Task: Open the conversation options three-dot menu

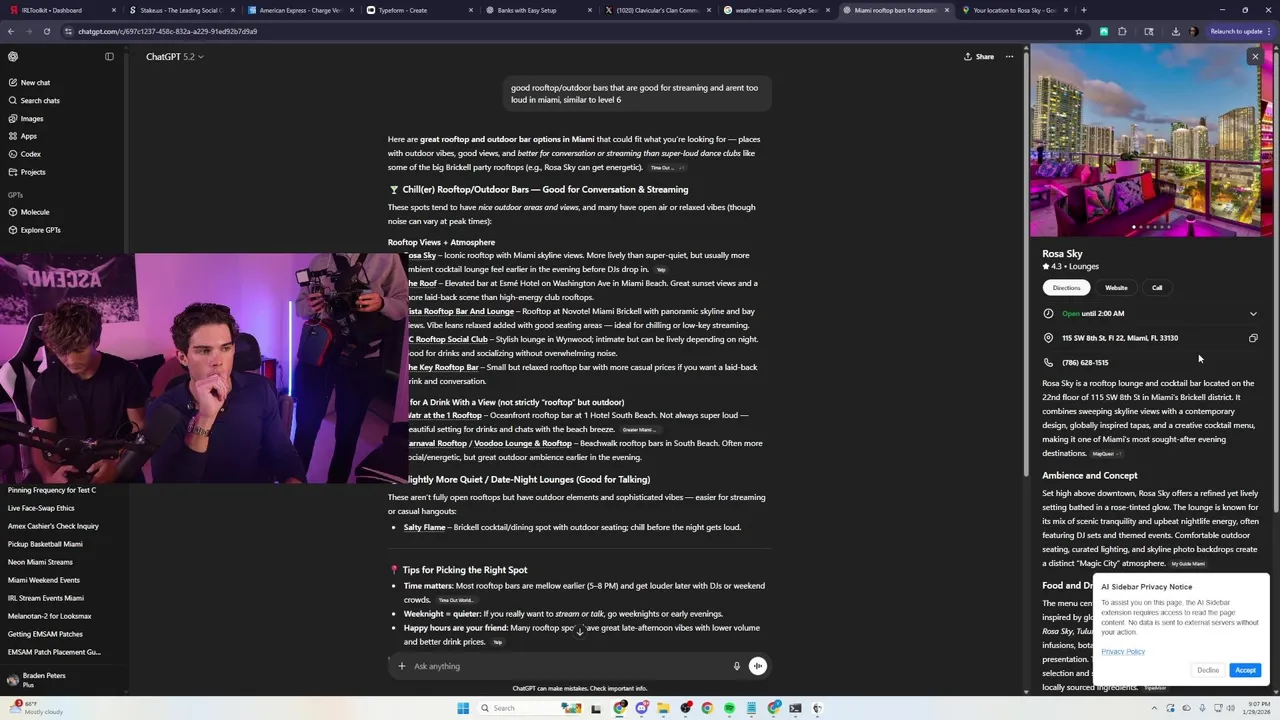Action: 1009,57
